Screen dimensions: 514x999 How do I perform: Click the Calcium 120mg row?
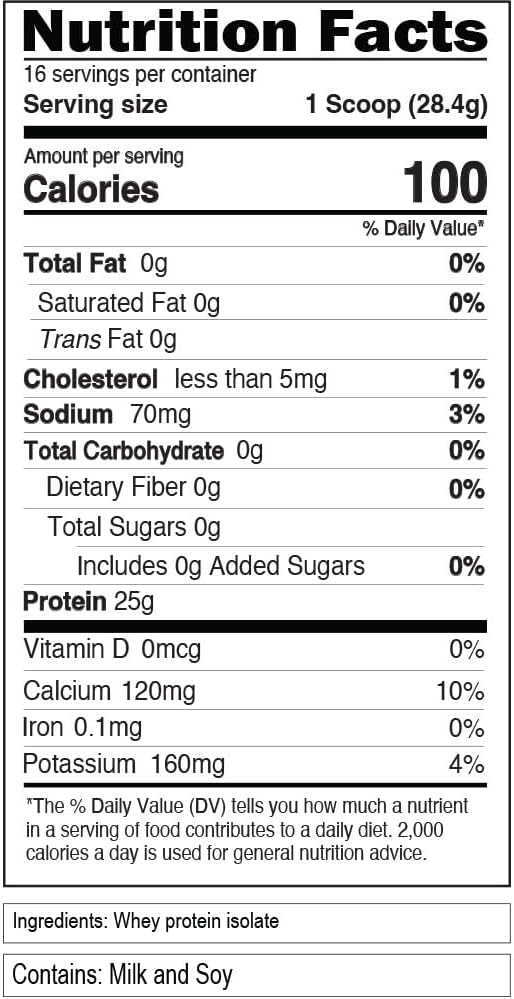[x=255, y=691]
